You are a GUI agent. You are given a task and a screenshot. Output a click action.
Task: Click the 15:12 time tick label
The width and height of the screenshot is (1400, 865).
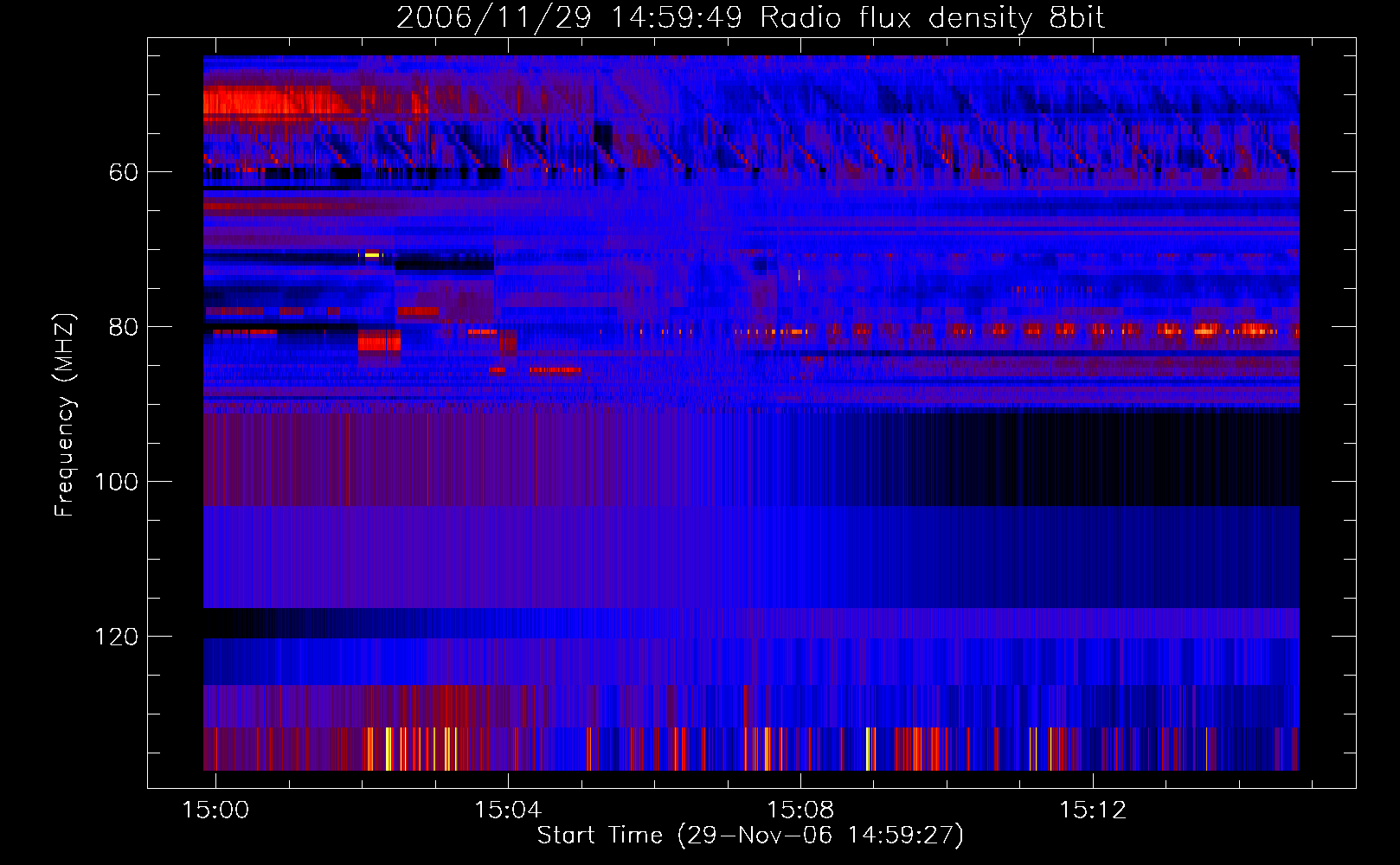coord(1093,810)
